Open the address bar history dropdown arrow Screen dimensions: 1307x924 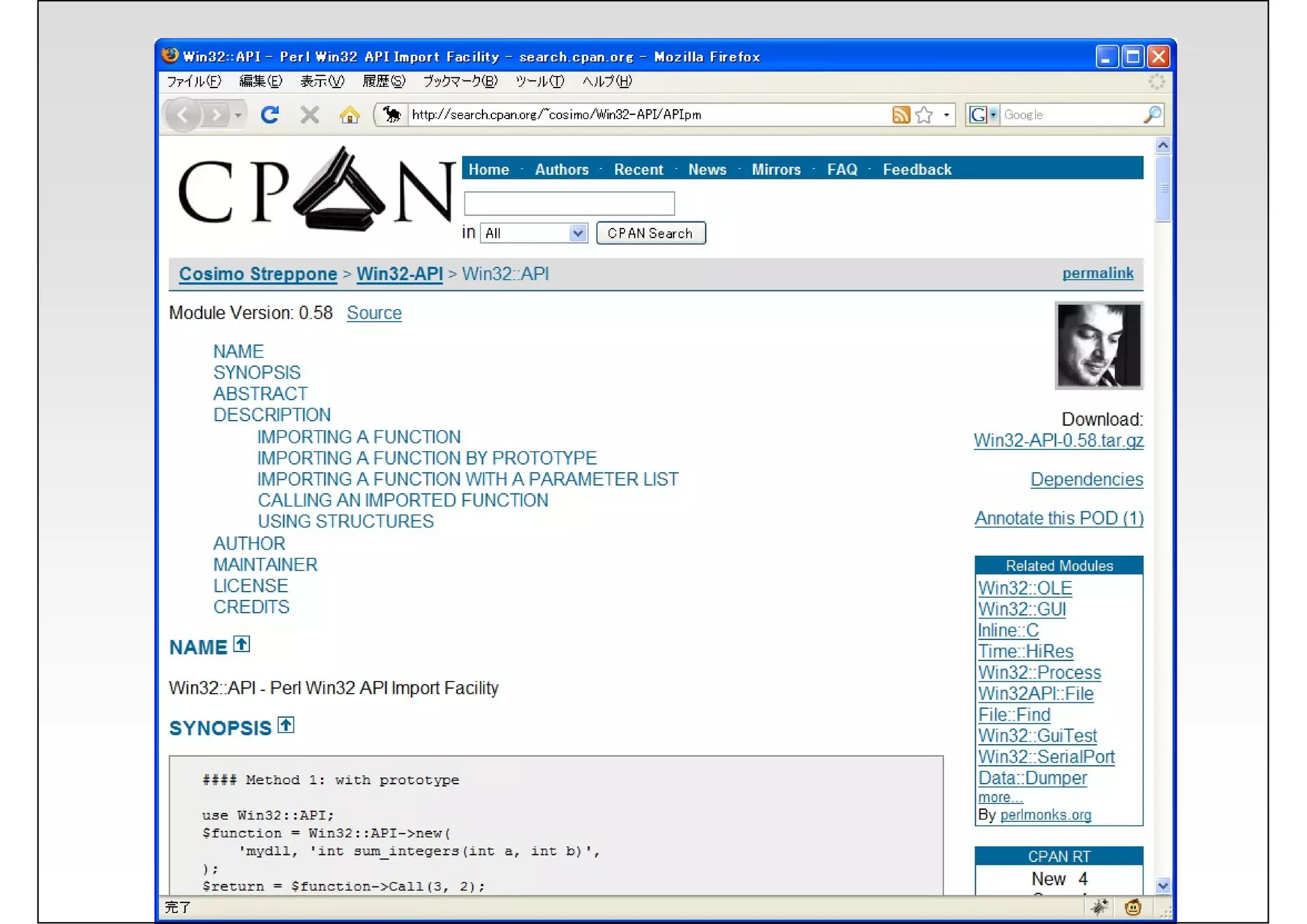coord(946,115)
